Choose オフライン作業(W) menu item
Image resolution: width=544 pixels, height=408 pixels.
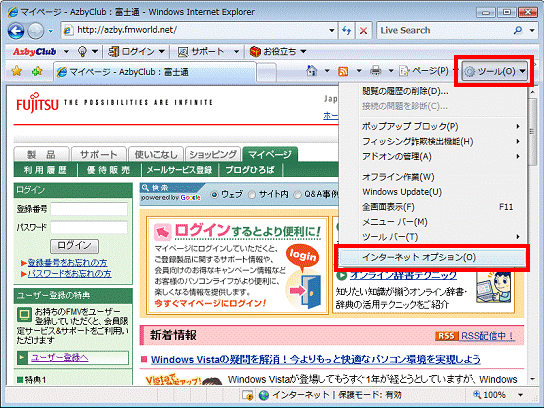click(x=432, y=177)
